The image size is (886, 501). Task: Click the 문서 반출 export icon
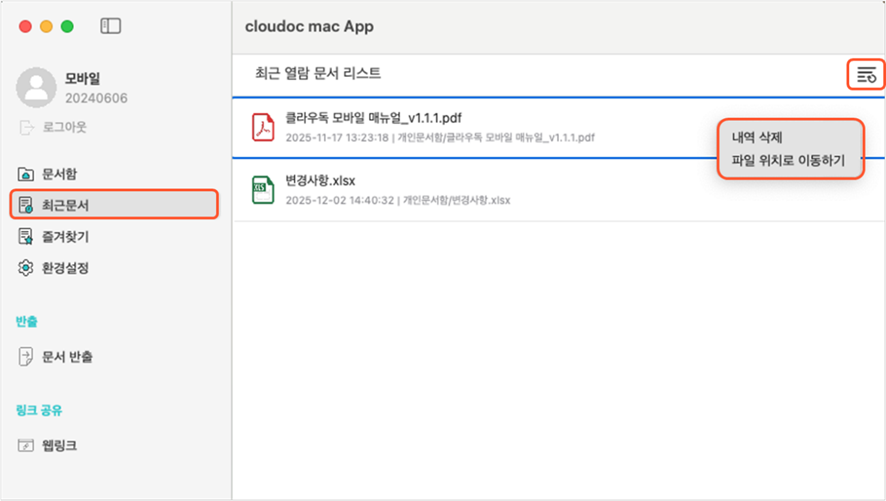tap(26, 356)
